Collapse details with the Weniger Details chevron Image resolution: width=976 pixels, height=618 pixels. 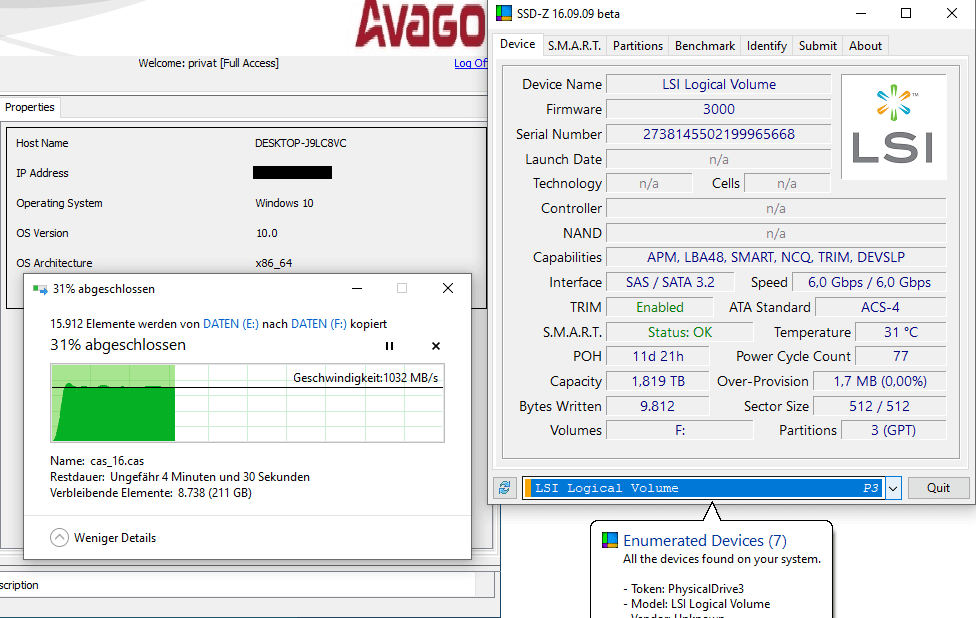click(x=59, y=538)
